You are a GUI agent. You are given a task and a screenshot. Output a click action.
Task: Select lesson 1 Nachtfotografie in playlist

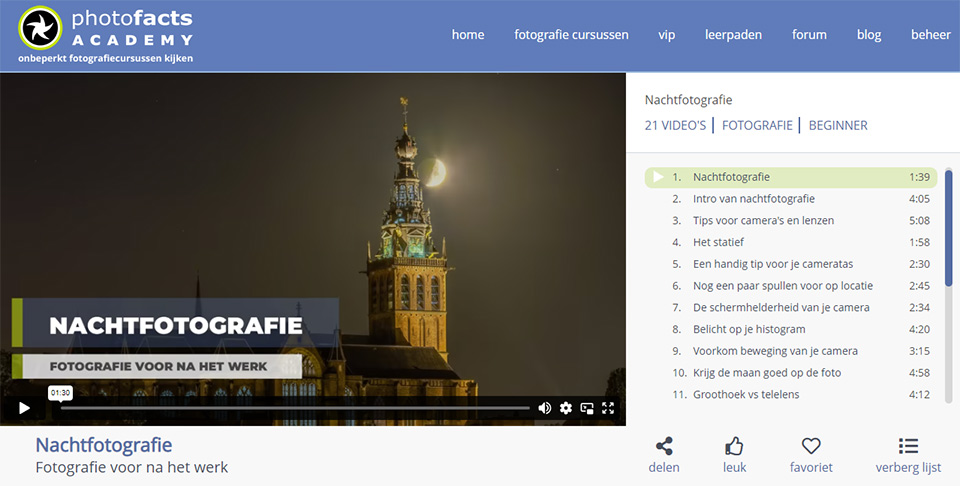click(x=790, y=177)
